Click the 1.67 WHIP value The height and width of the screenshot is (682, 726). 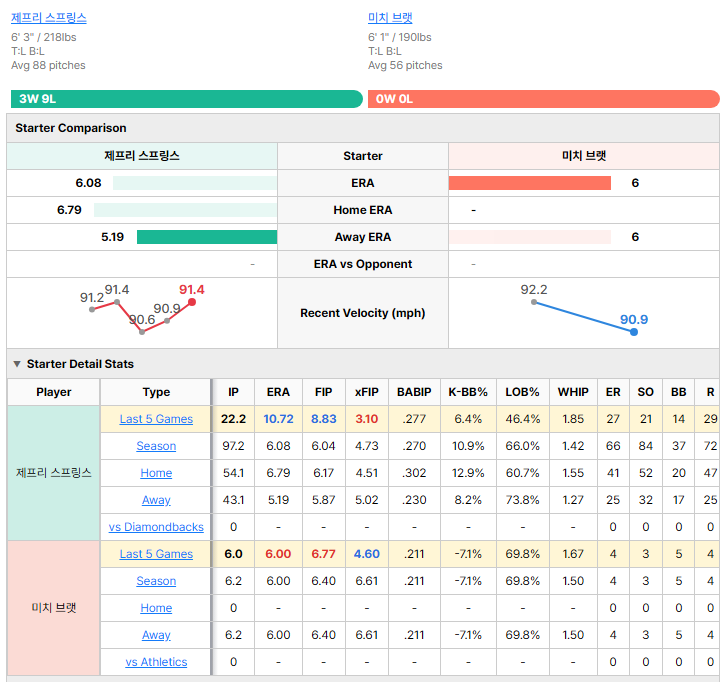(573, 554)
